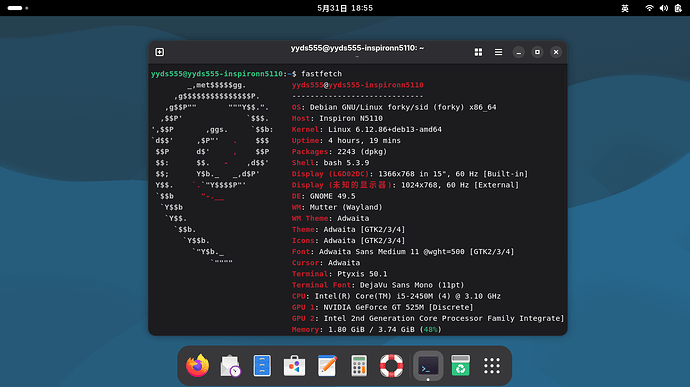Click the DE line GNOME 49.5
This screenshot has width=690, height=387.
[323, 196]
